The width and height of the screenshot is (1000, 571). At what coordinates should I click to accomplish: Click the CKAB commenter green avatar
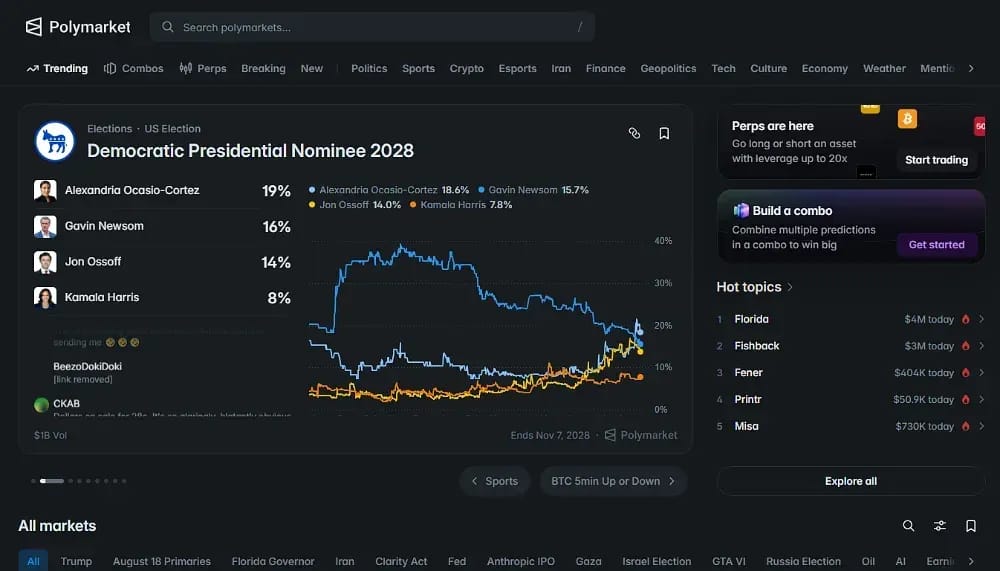tap(41, 404)
